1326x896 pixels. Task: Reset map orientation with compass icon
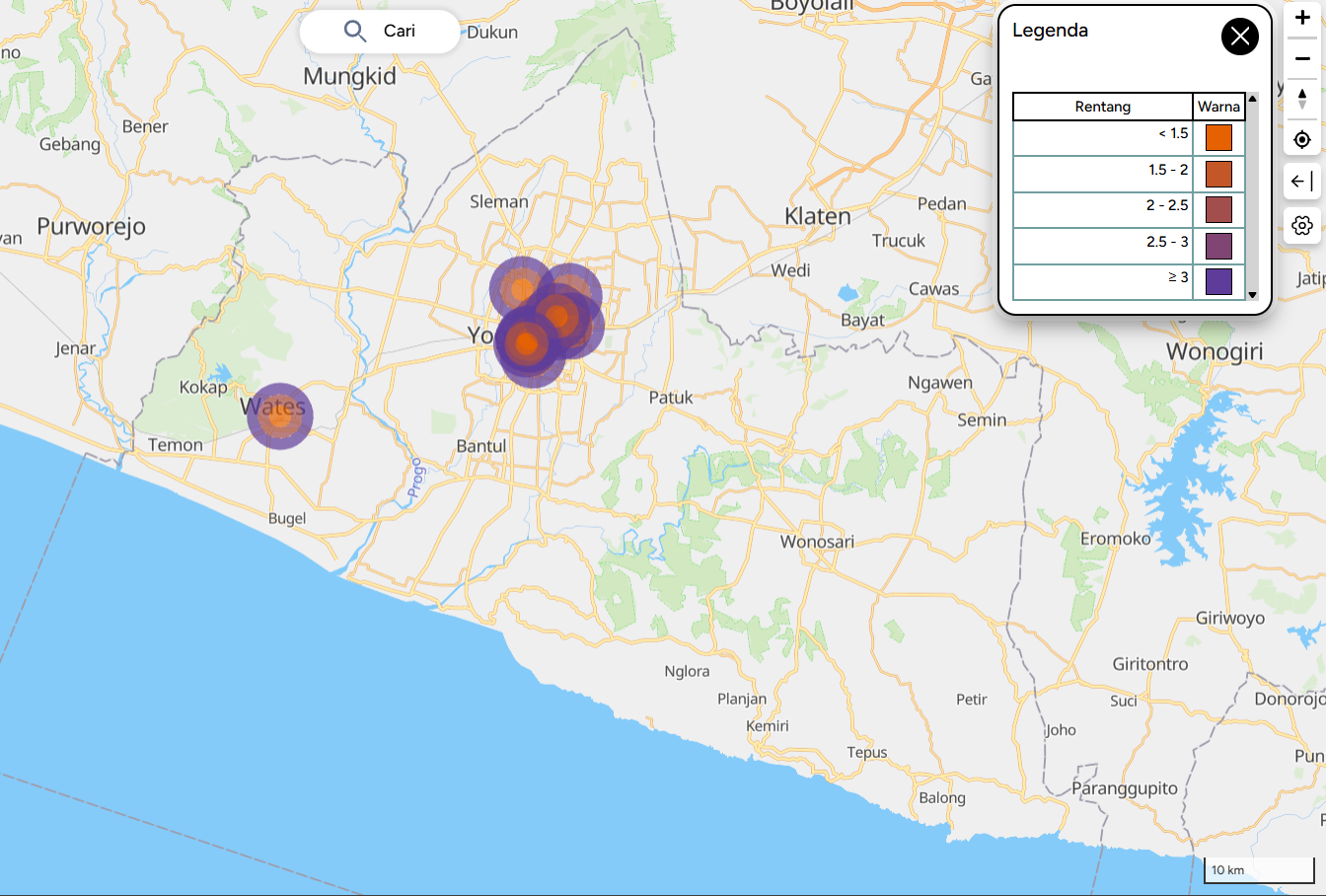pyautogui.click(x=1302, y=99)
